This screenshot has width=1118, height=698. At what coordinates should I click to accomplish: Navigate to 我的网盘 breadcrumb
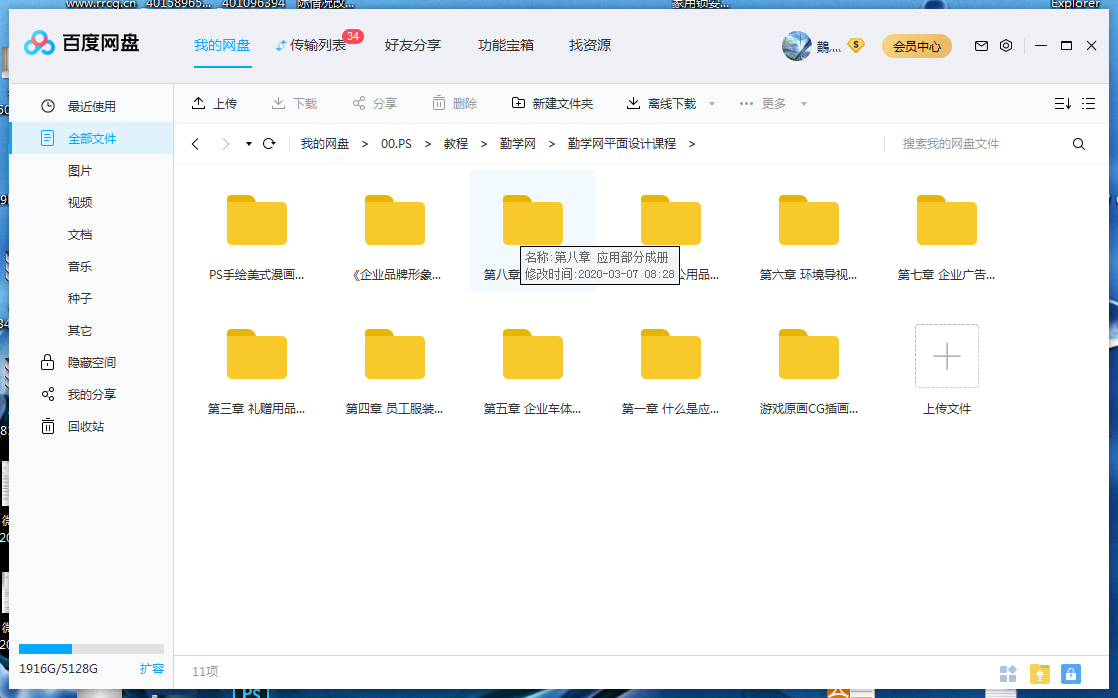[x=324, y=144]
